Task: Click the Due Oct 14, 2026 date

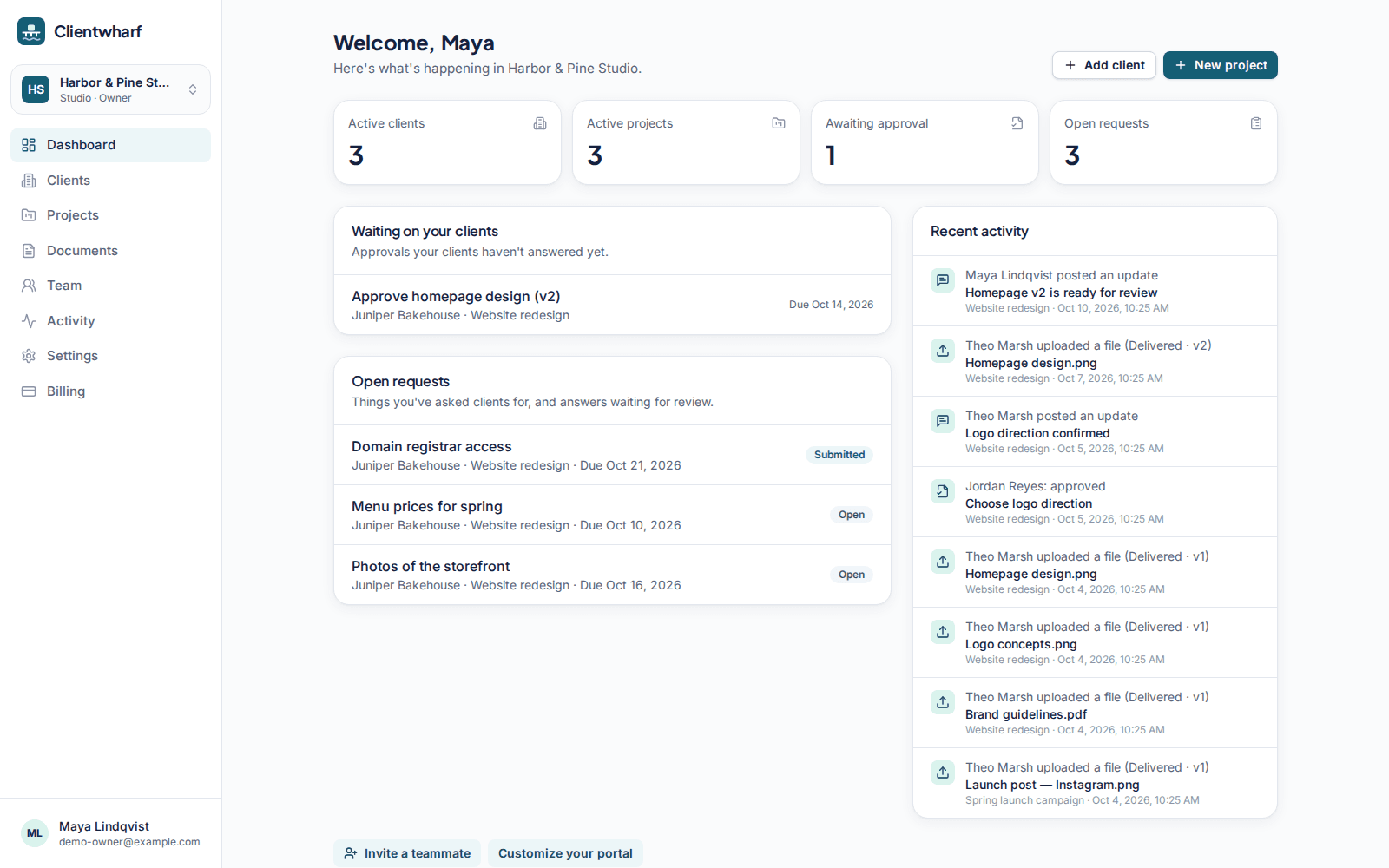Action: [831, 305]
